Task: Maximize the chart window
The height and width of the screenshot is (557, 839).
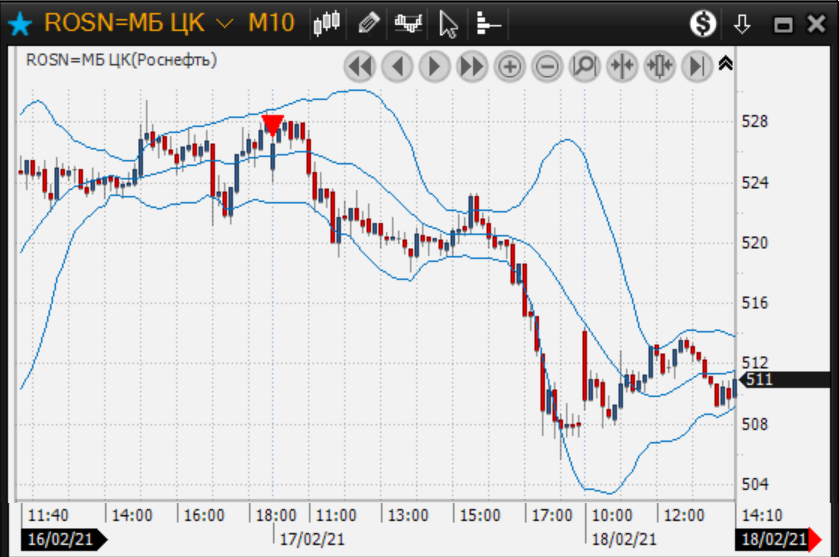Action: (x=783, y=25)
